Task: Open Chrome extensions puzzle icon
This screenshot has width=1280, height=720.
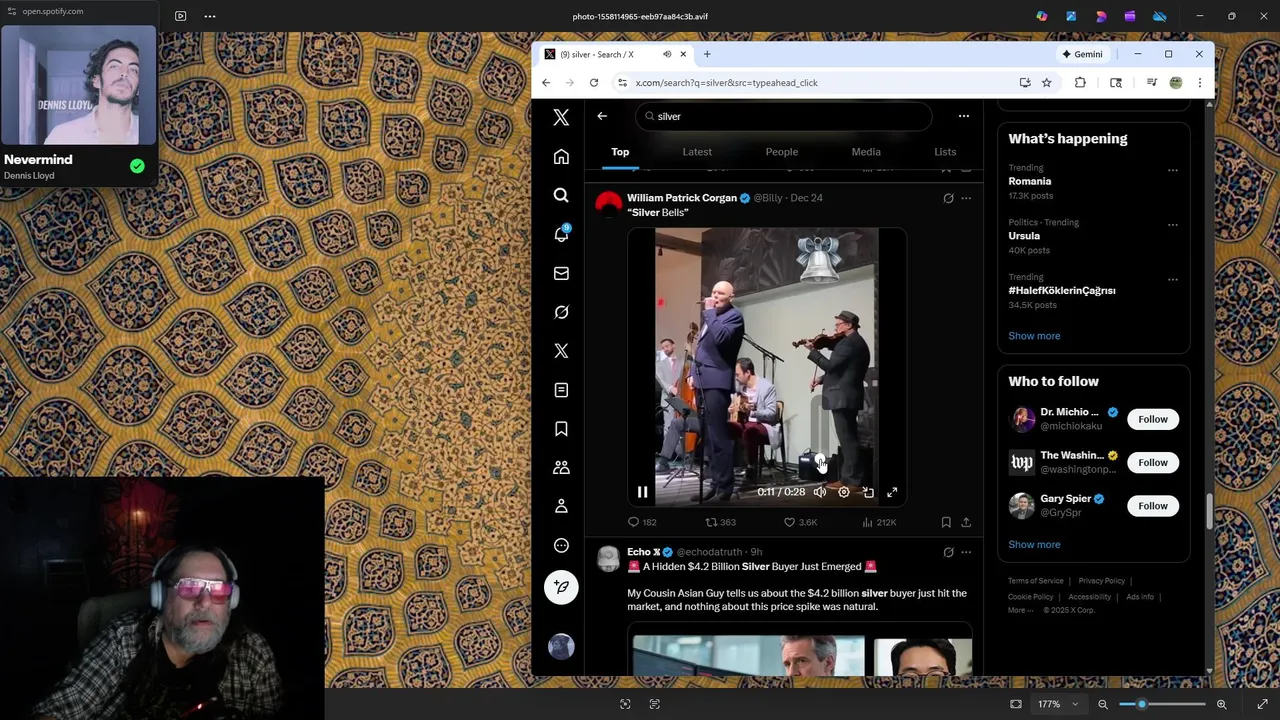Action: [1080, 83]
